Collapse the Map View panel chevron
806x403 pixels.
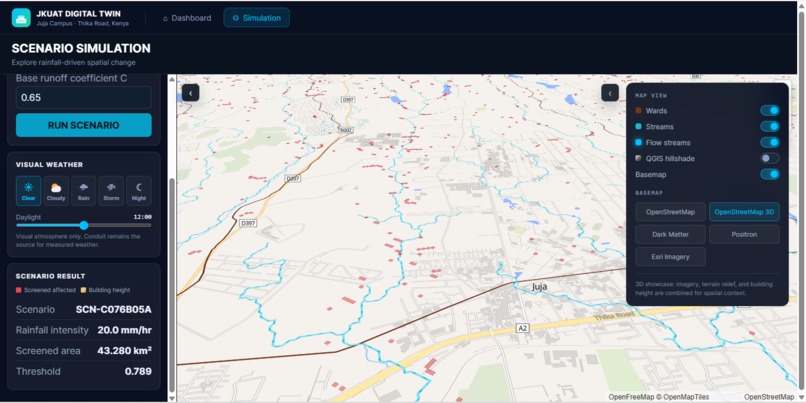(610, 93)
